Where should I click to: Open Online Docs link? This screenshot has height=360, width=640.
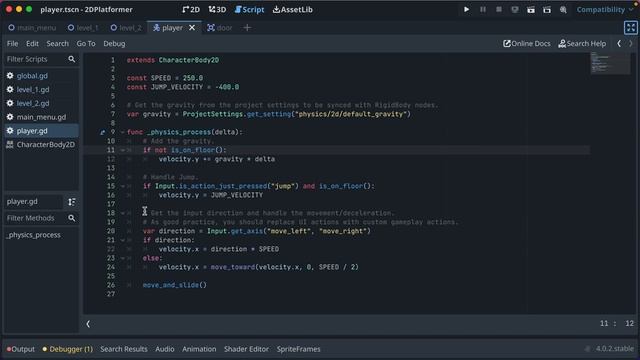point(527,44)
